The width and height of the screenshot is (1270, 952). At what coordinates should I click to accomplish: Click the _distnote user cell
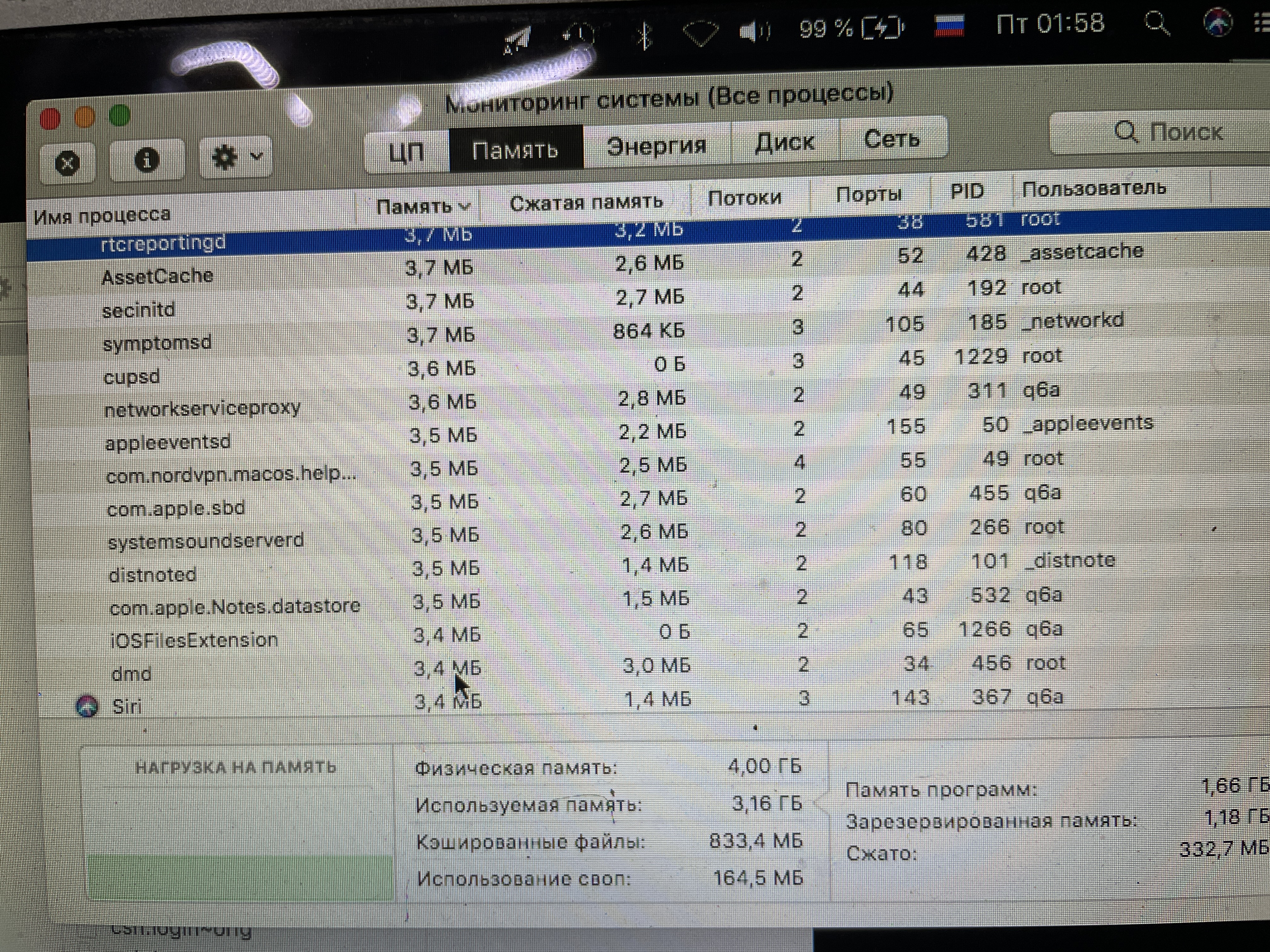(1070, 559)
